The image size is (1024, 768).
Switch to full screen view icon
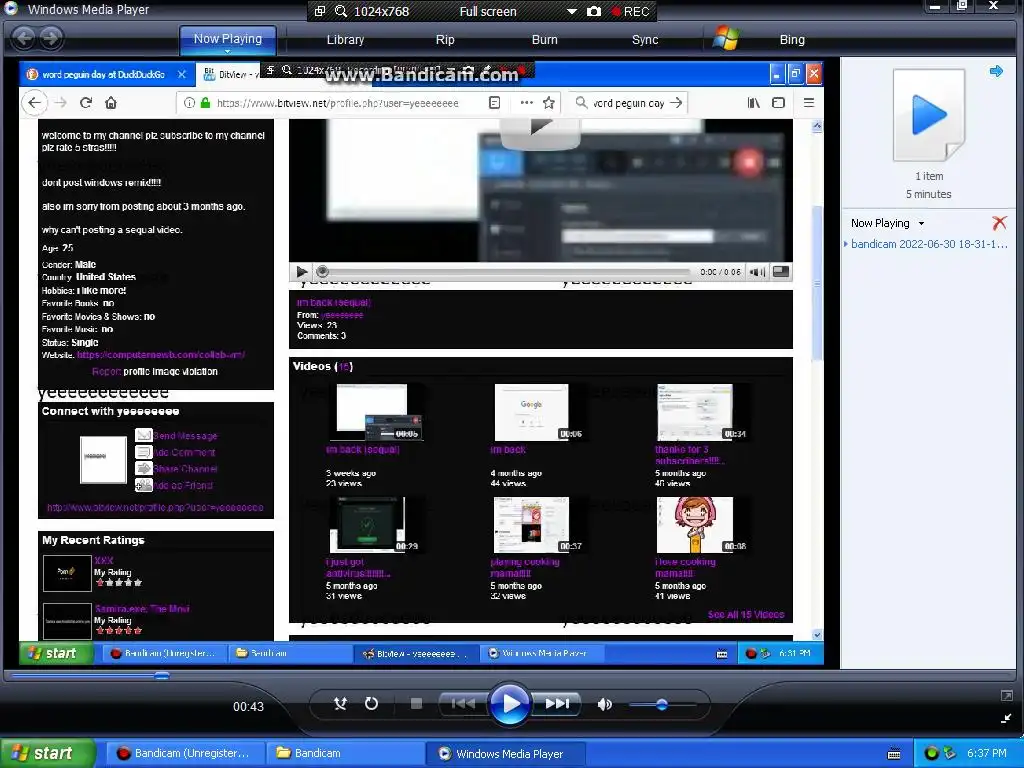point(1006,696)
